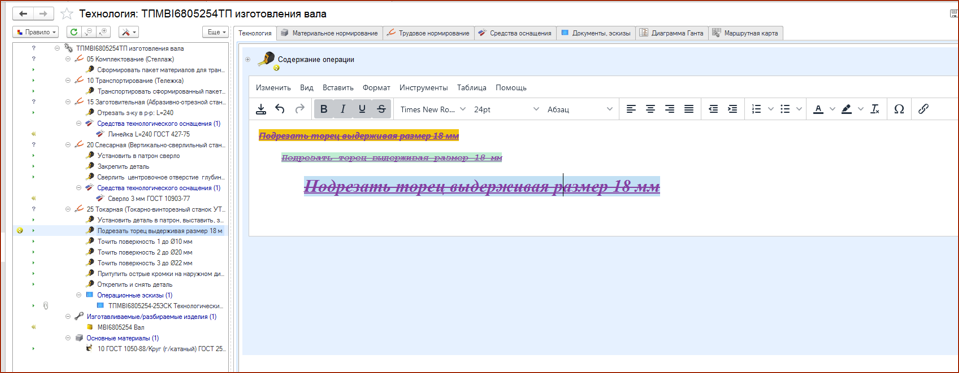Insert special character omega icon

click(x=899, y=109)
